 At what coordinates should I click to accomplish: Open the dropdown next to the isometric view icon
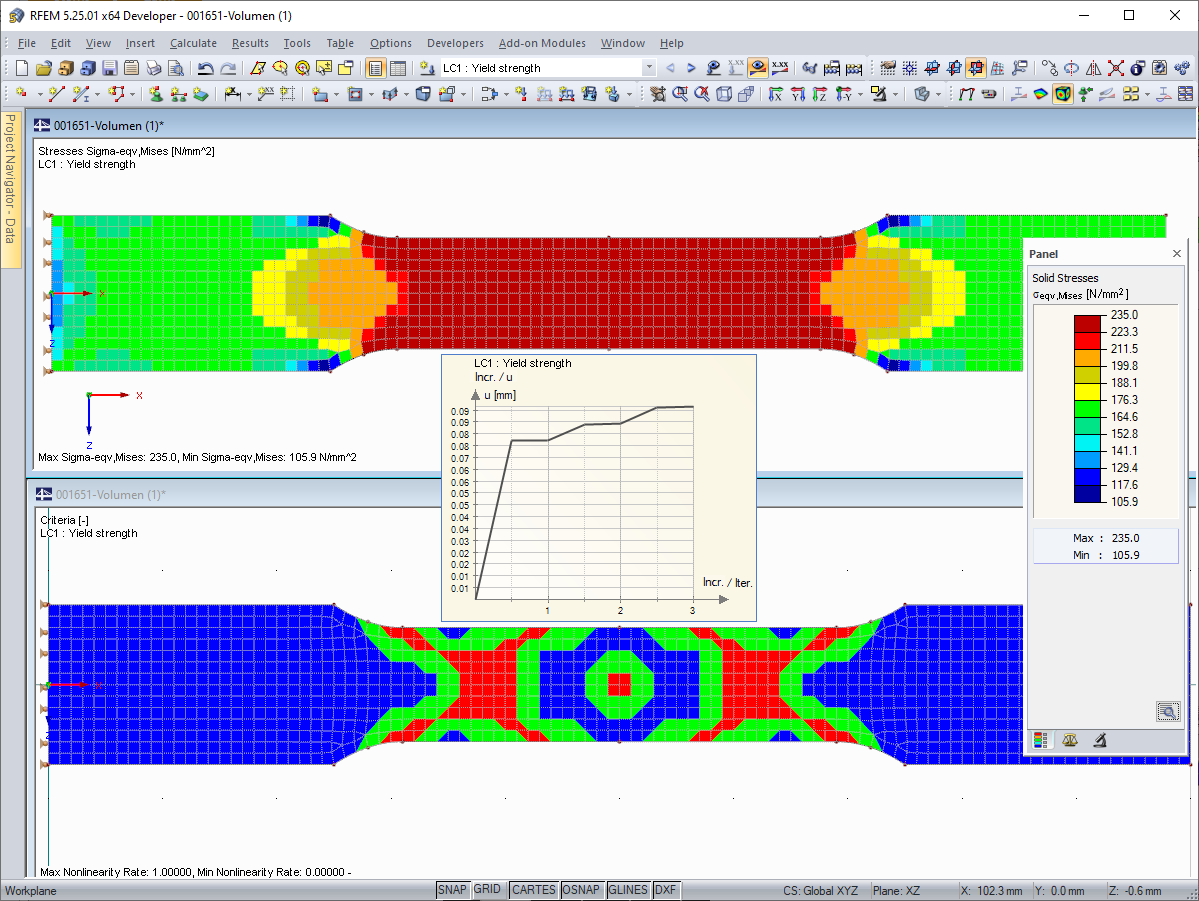click(x=937, y=95)
